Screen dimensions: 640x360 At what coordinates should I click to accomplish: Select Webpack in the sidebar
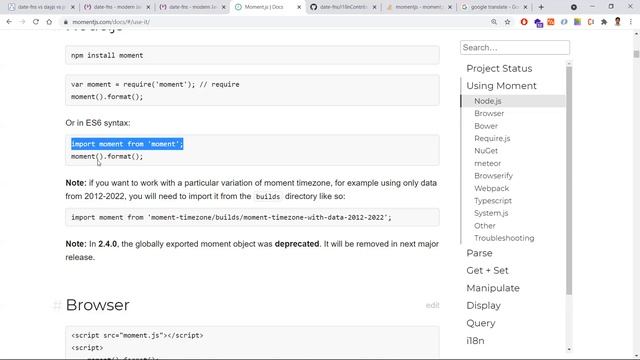pyautogui.click(x=491, y=188)
